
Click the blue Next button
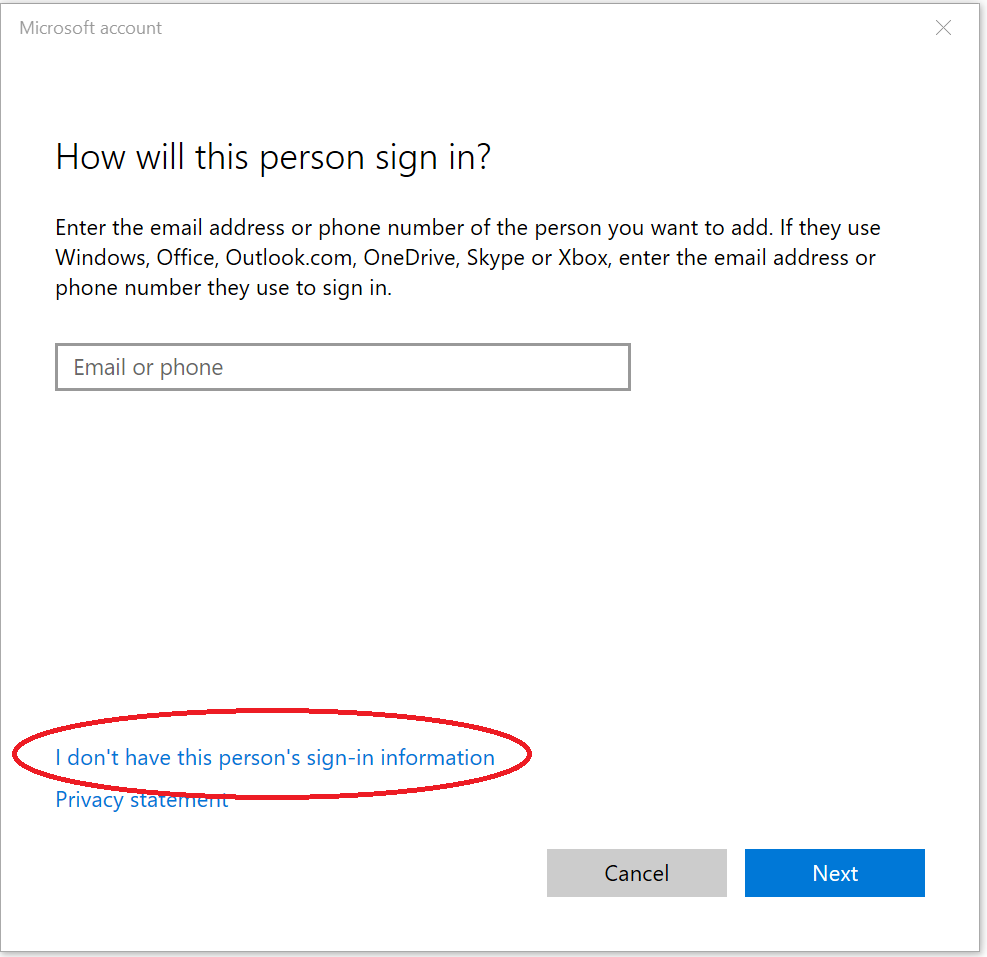pos(834,873)
